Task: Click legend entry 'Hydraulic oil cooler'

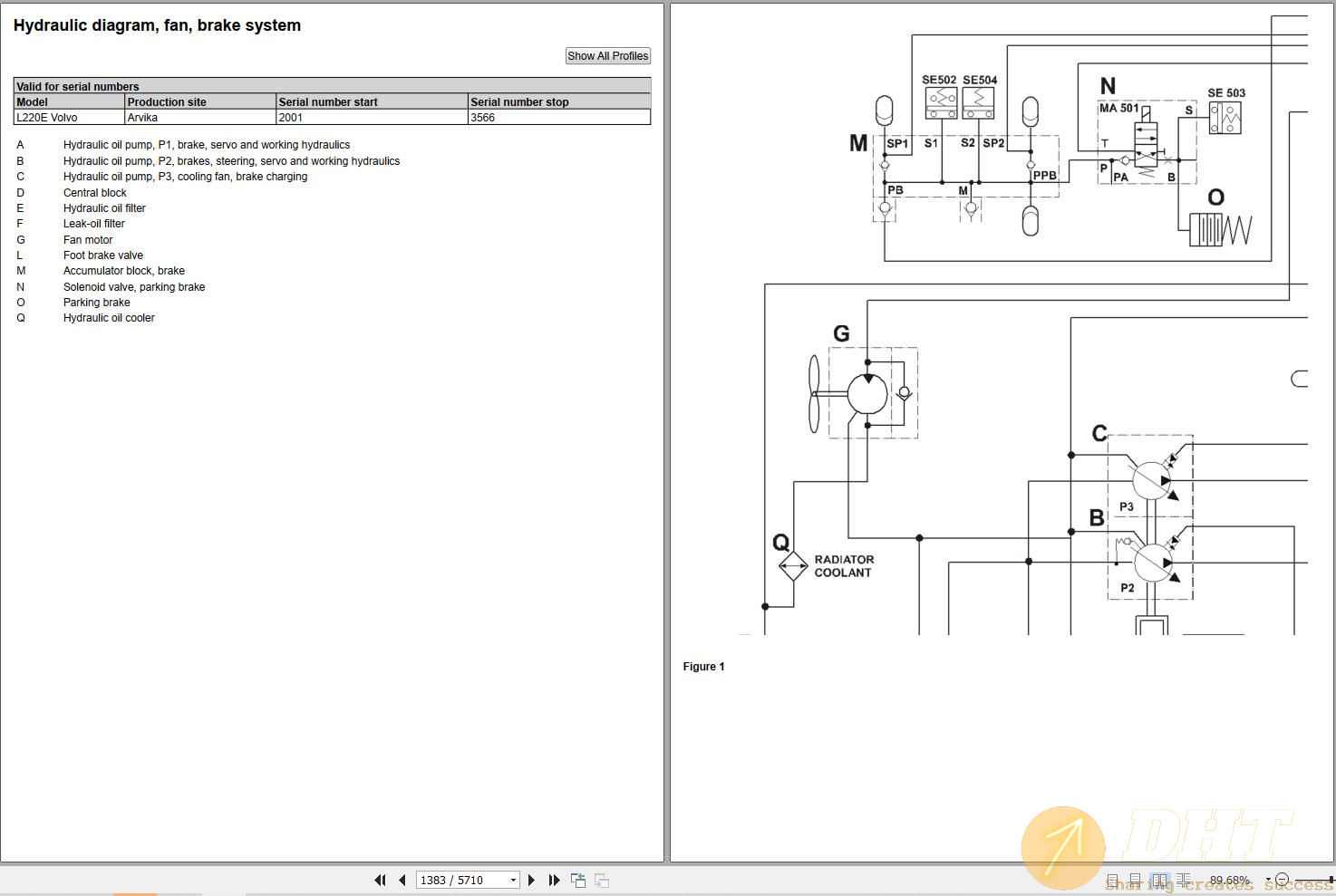Action: [109, 317]
